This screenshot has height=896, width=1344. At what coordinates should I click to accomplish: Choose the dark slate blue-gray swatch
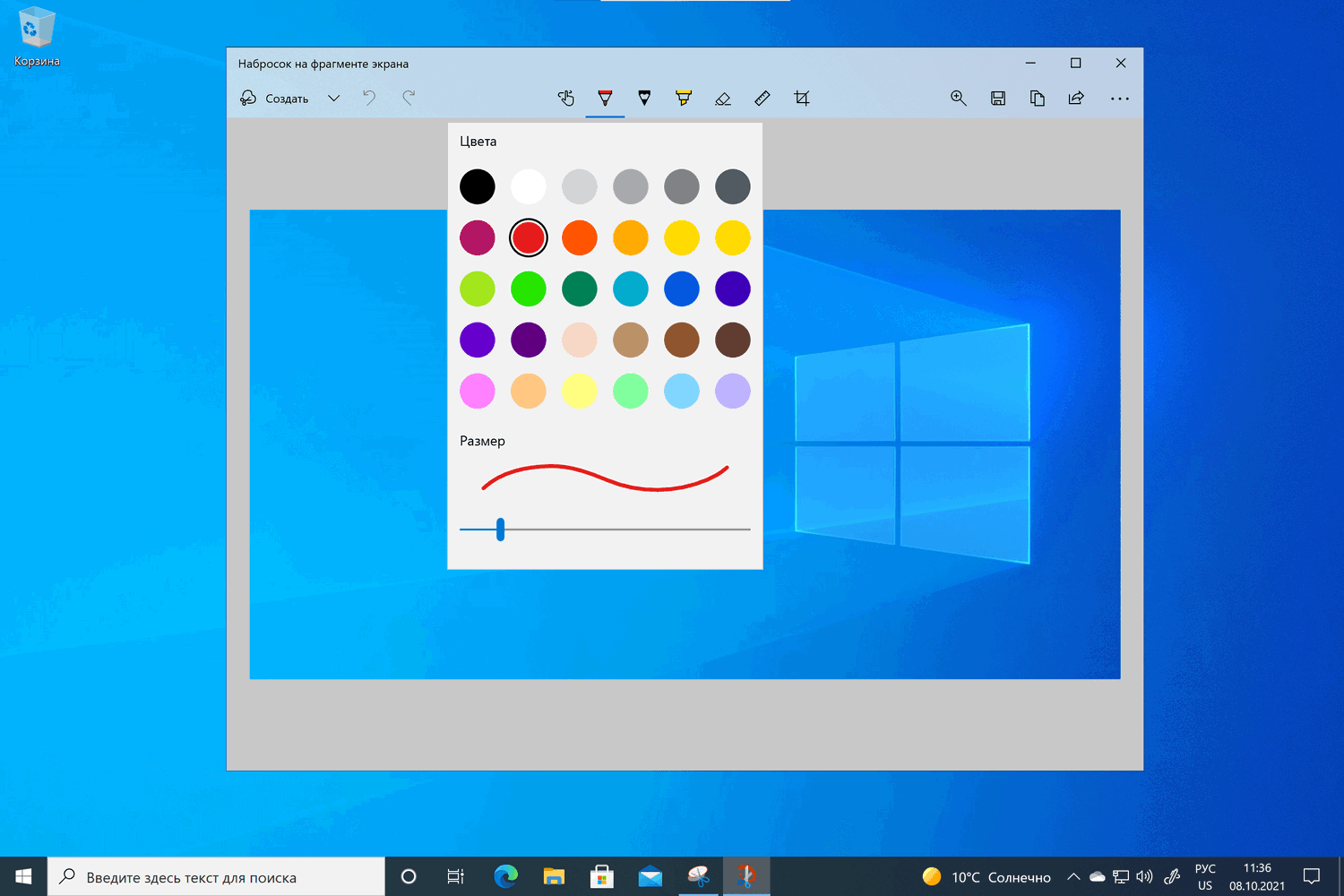733,186
